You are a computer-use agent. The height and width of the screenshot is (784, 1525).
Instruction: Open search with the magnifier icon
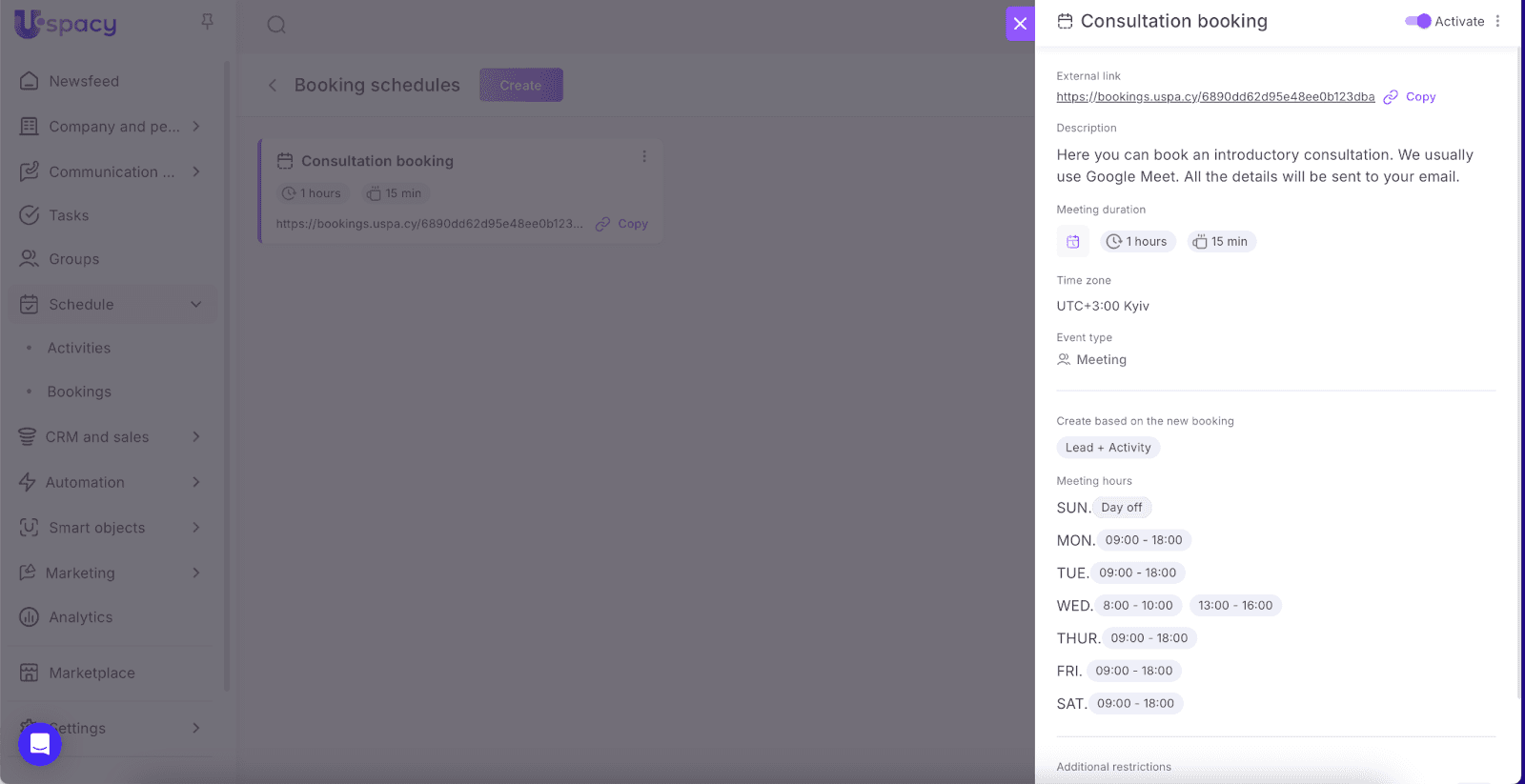[x=276, y=25]
